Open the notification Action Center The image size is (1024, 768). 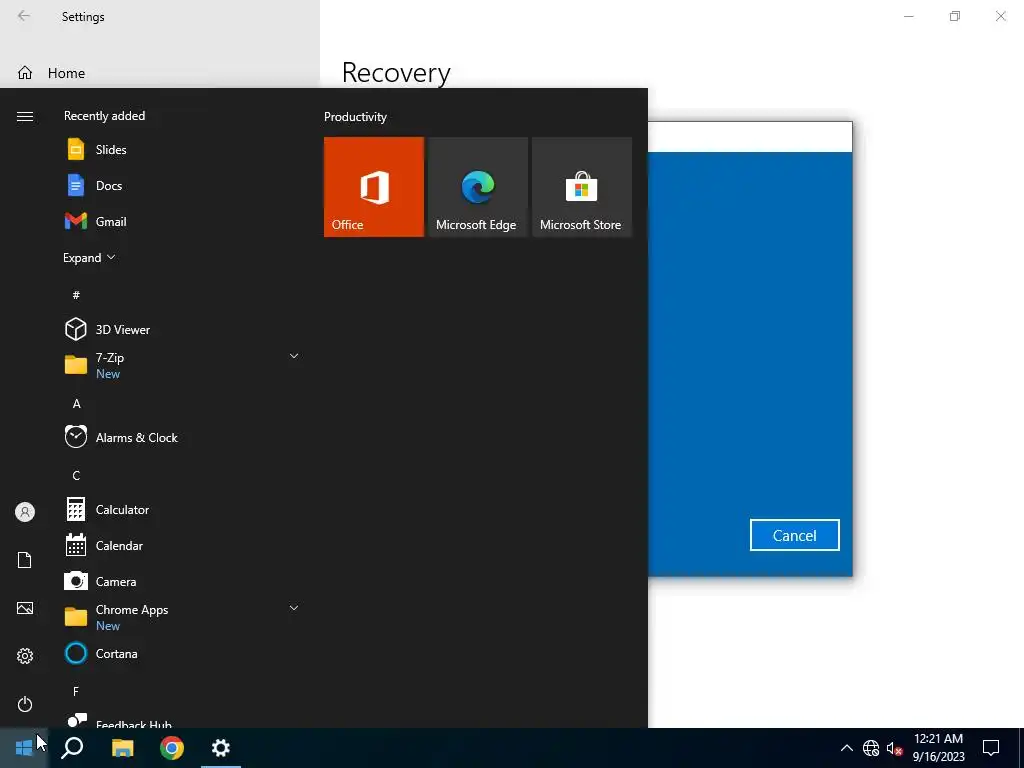[x=991, y=748]
